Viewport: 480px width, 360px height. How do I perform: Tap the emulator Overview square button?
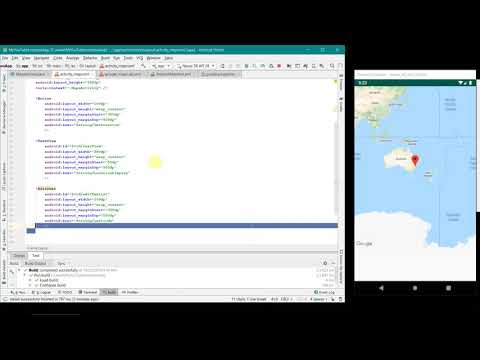point(449,288)
